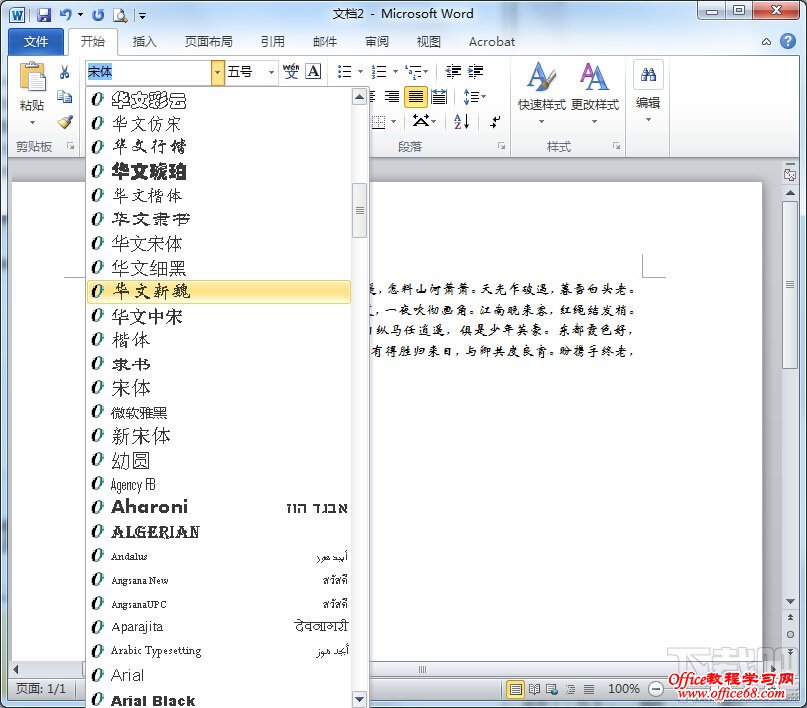Screen dimensions: 807x708
Task: Click the distributed alignment icon
Action: click(x=439, y=97)
